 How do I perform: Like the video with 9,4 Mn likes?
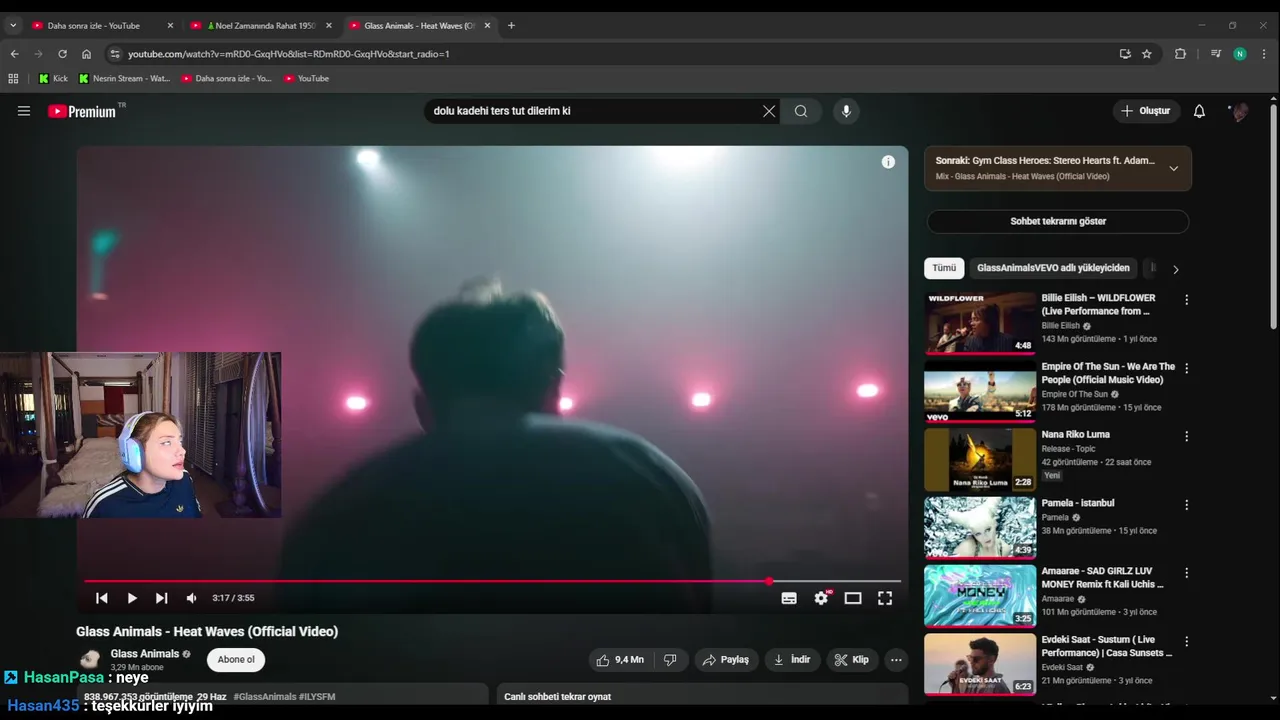620,660
